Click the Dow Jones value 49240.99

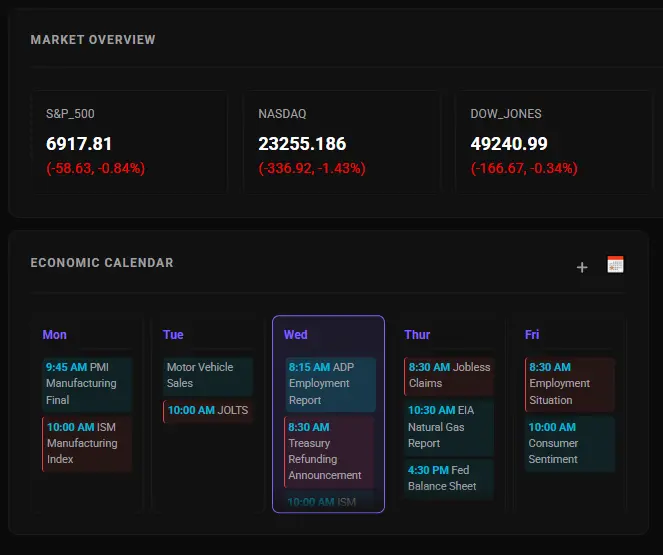[x=509, y=144]
